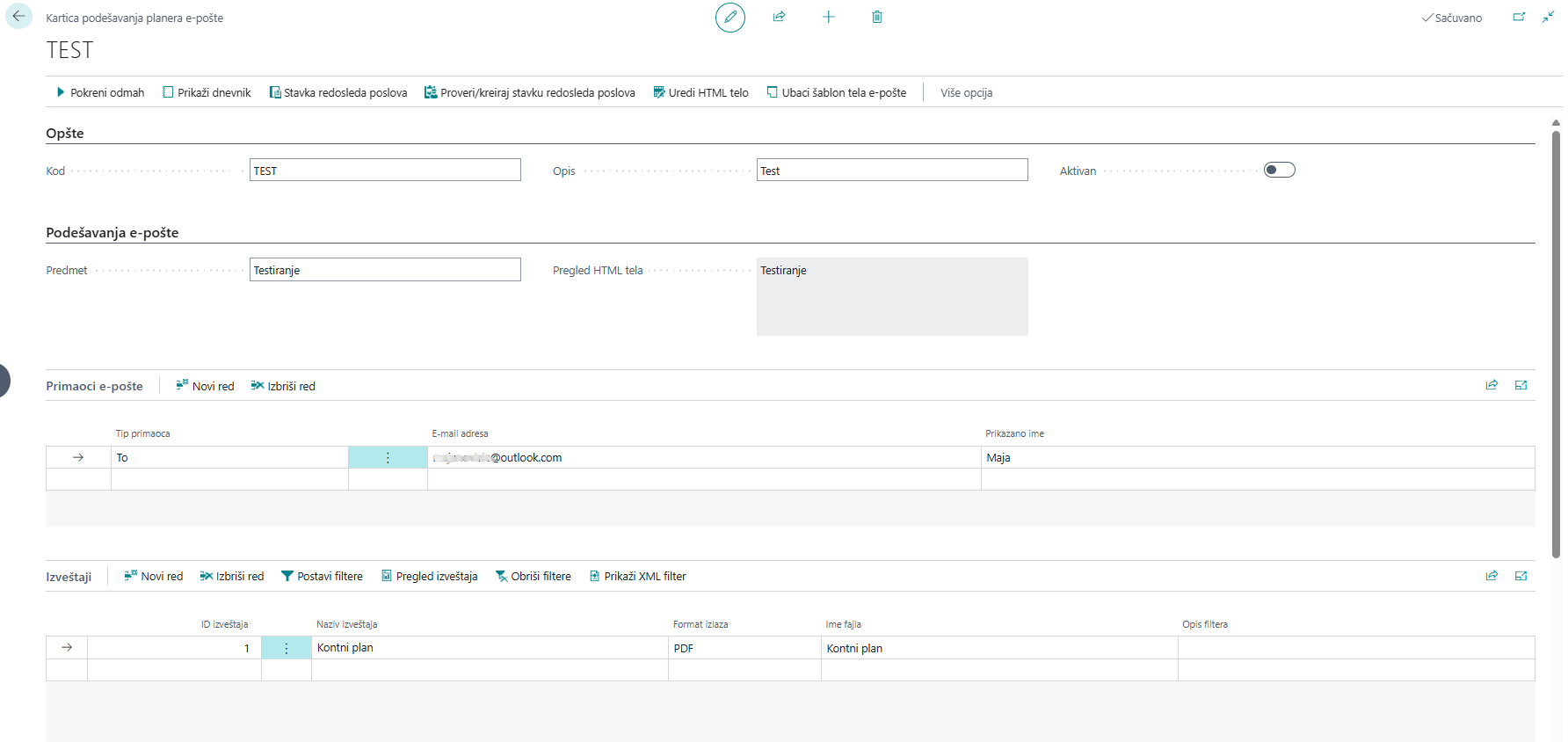
Task: Click the @outlook.com e-mail address cell
Action: click(x=704, y=457)
